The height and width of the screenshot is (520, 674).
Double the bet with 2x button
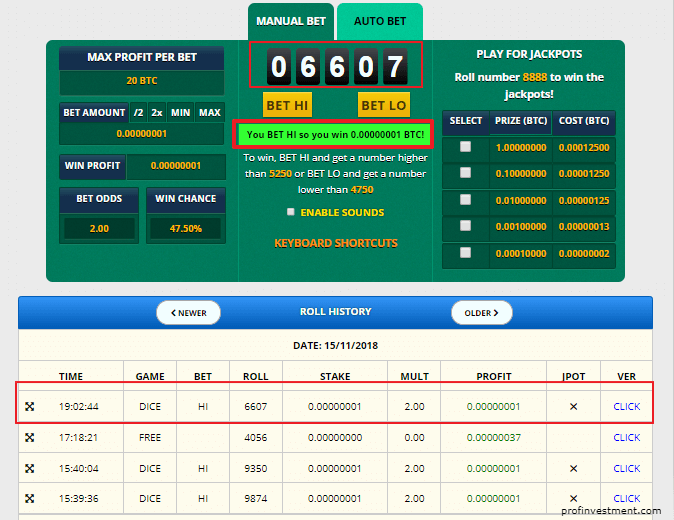tap(156, 113)
